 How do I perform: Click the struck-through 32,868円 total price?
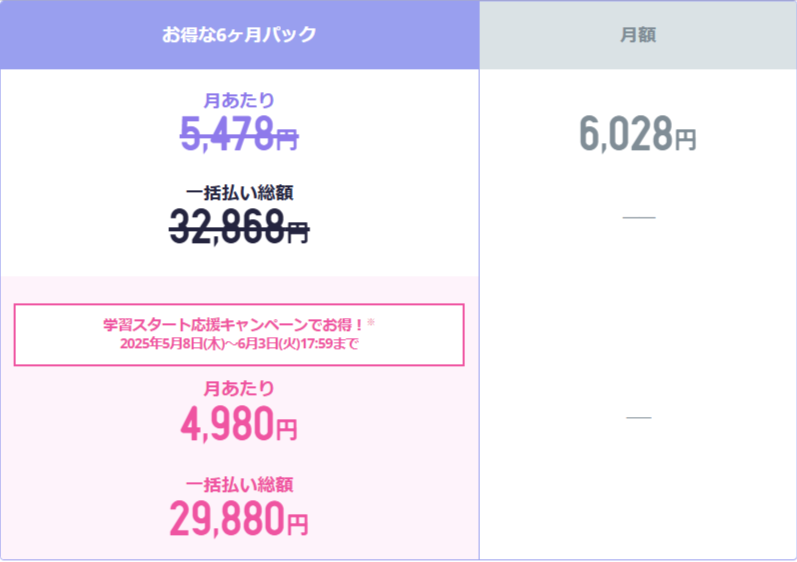coord(239,227)
